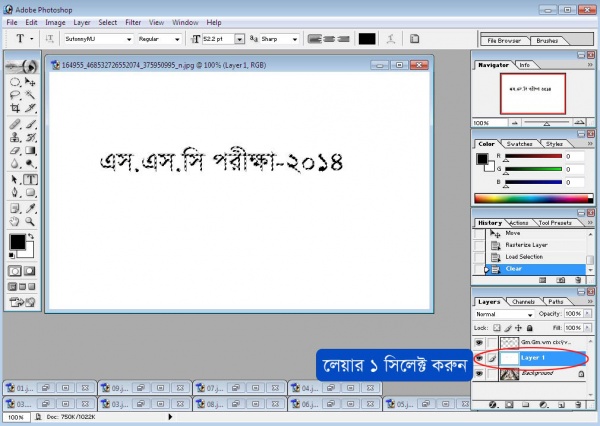Click the foreground color in toolbox
Viewport: 600px width, 426px height.
pos(17,242)
